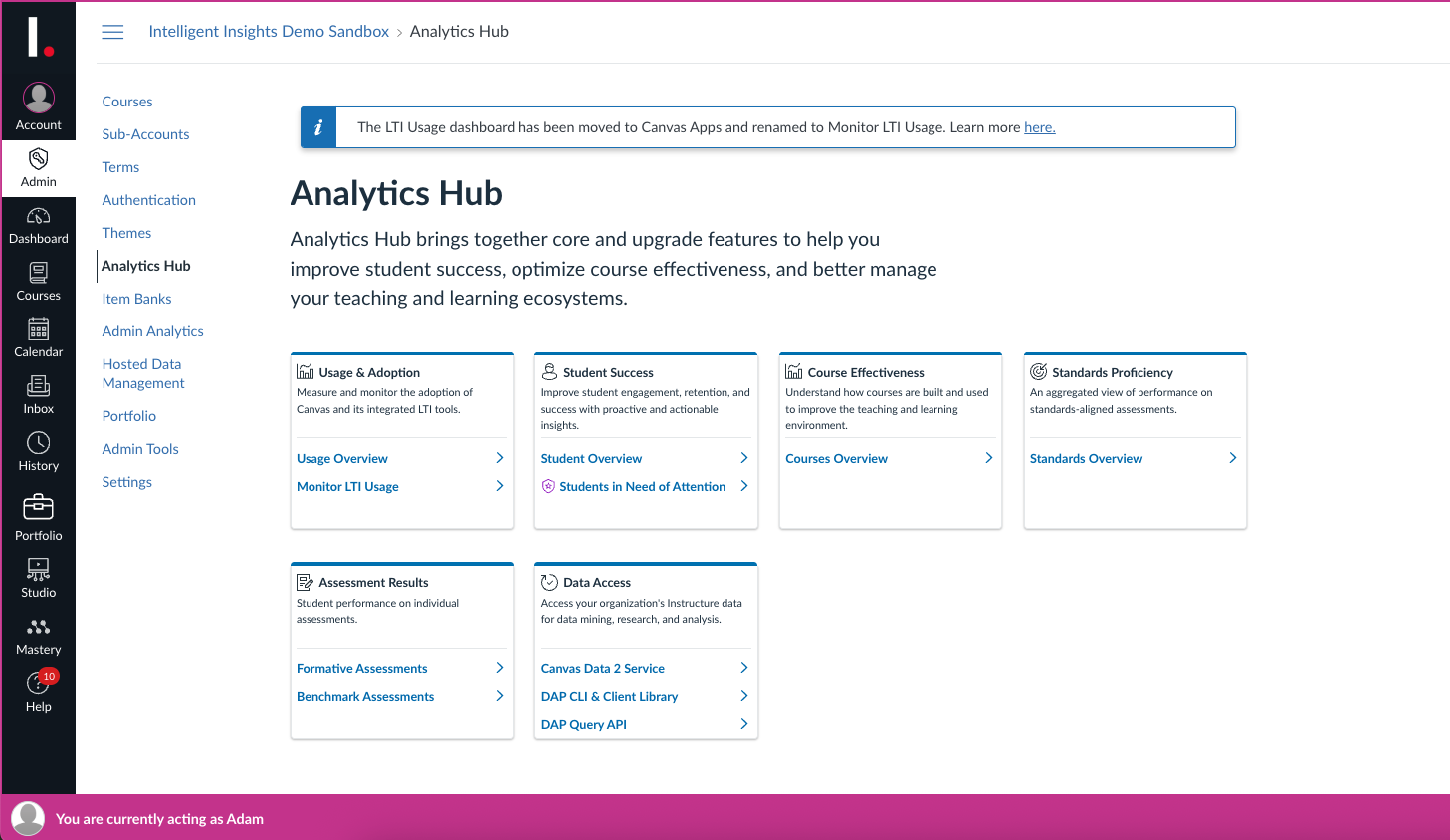Image resolution: width=1450 pixels, height=840 pixels.
Task: Select Hosted Data Management menu item
Action: pos(143,373)
